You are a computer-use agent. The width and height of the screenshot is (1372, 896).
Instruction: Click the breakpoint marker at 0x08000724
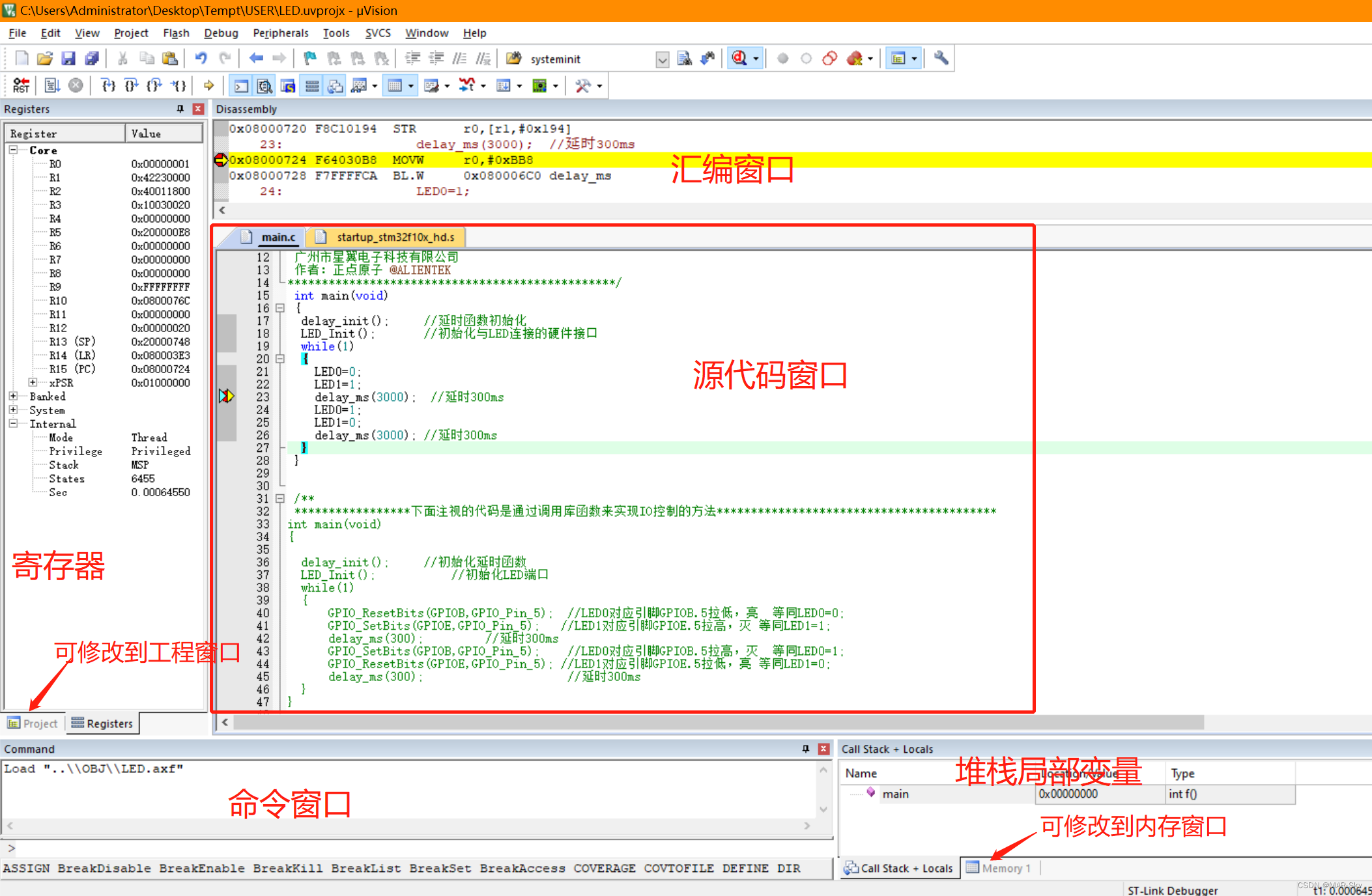[220, 160]
